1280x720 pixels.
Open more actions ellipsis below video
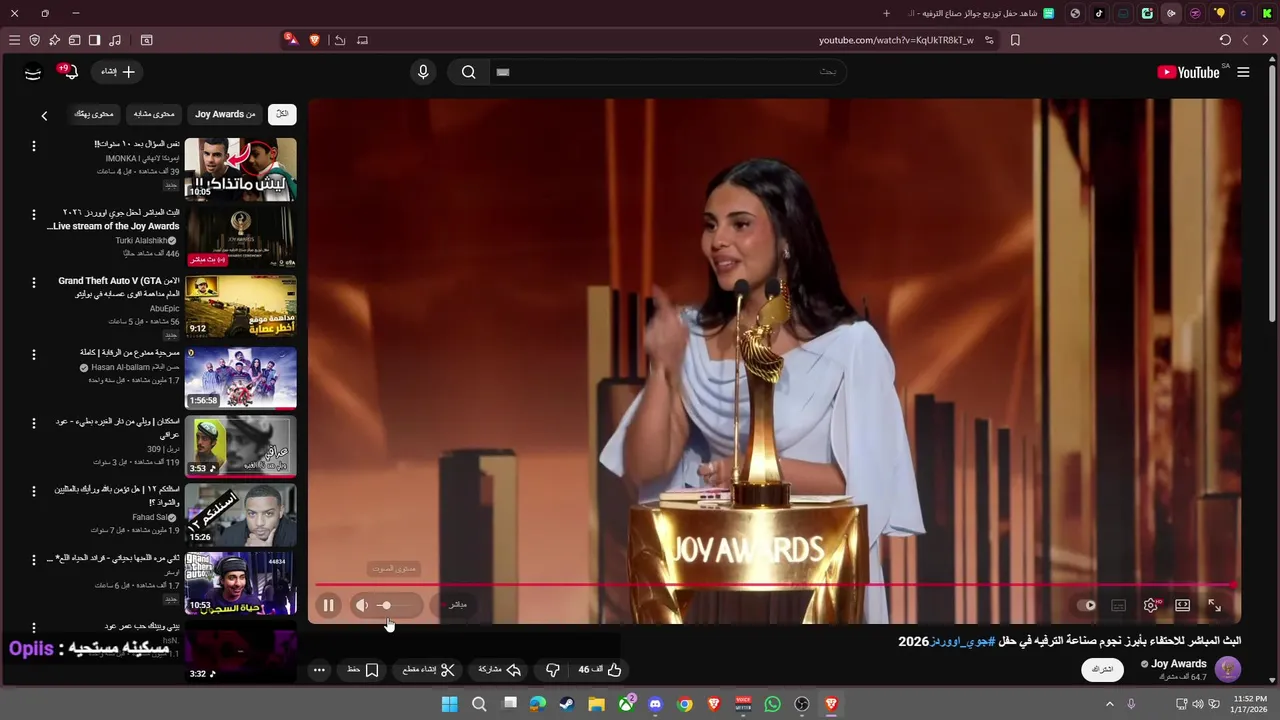319,670
